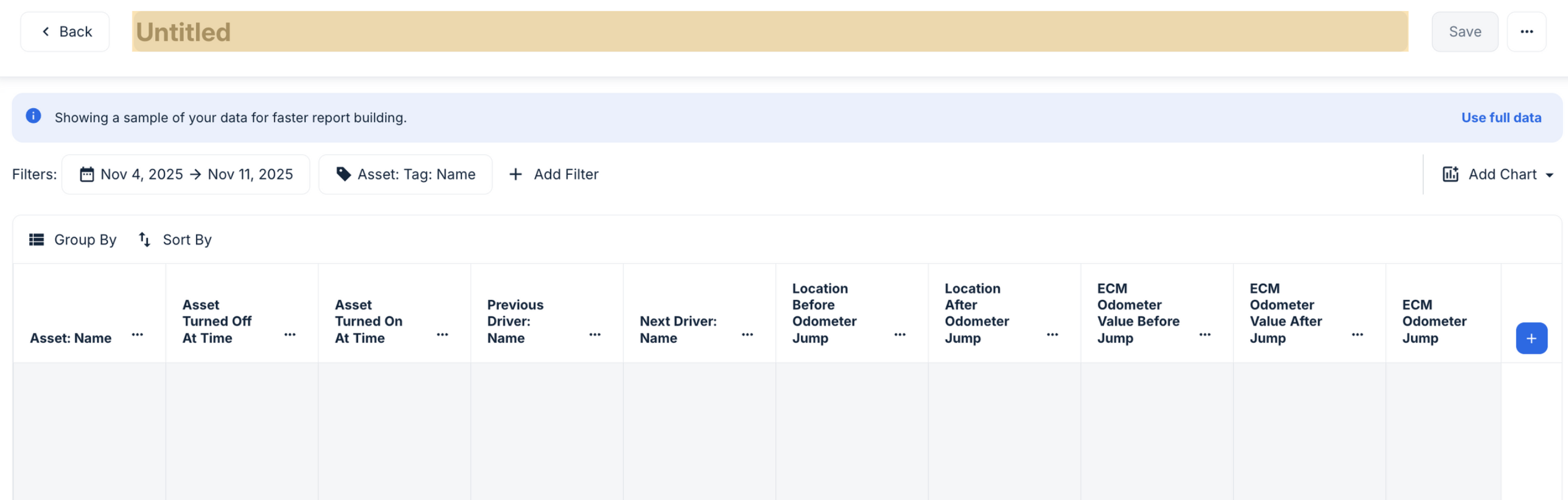This screenshot has height=500, width=1568.
Task: Click the Save button
Action: 1465,31
